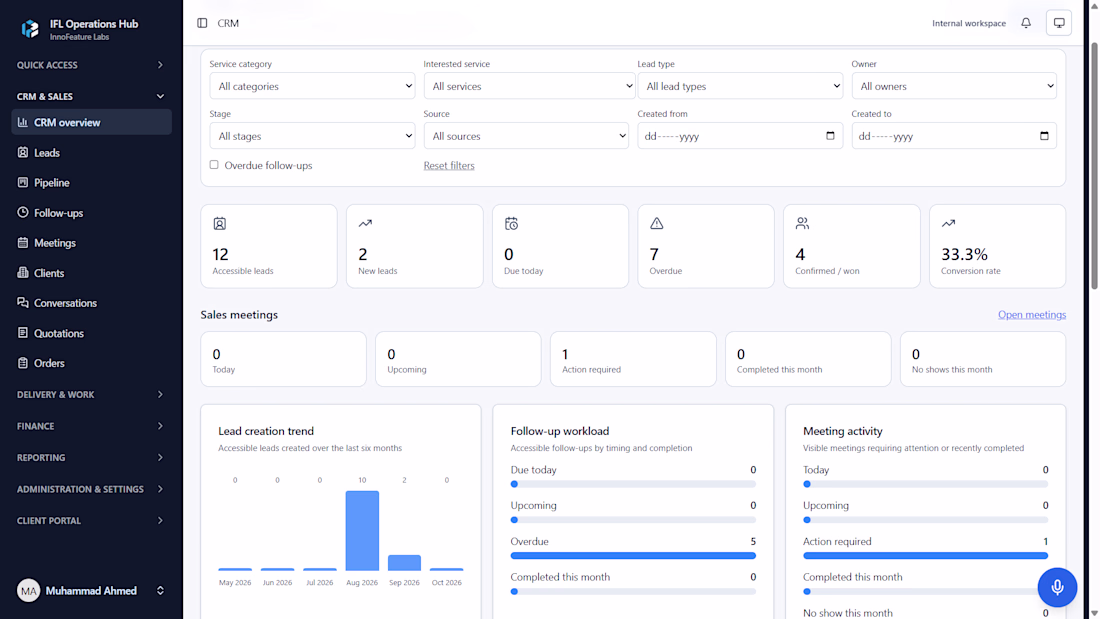The width and height of the screenshot is (1100, 619).
Task: Open the notifications bell
Action: click(x=1026, y=23)
